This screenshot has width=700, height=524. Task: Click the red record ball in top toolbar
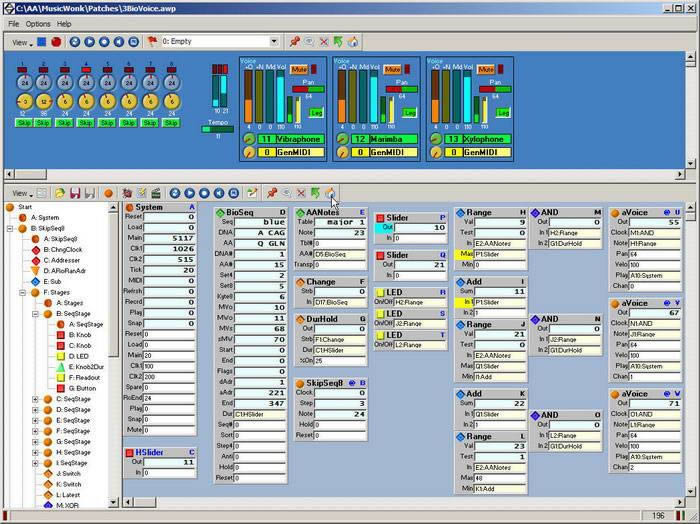[56, 42]
